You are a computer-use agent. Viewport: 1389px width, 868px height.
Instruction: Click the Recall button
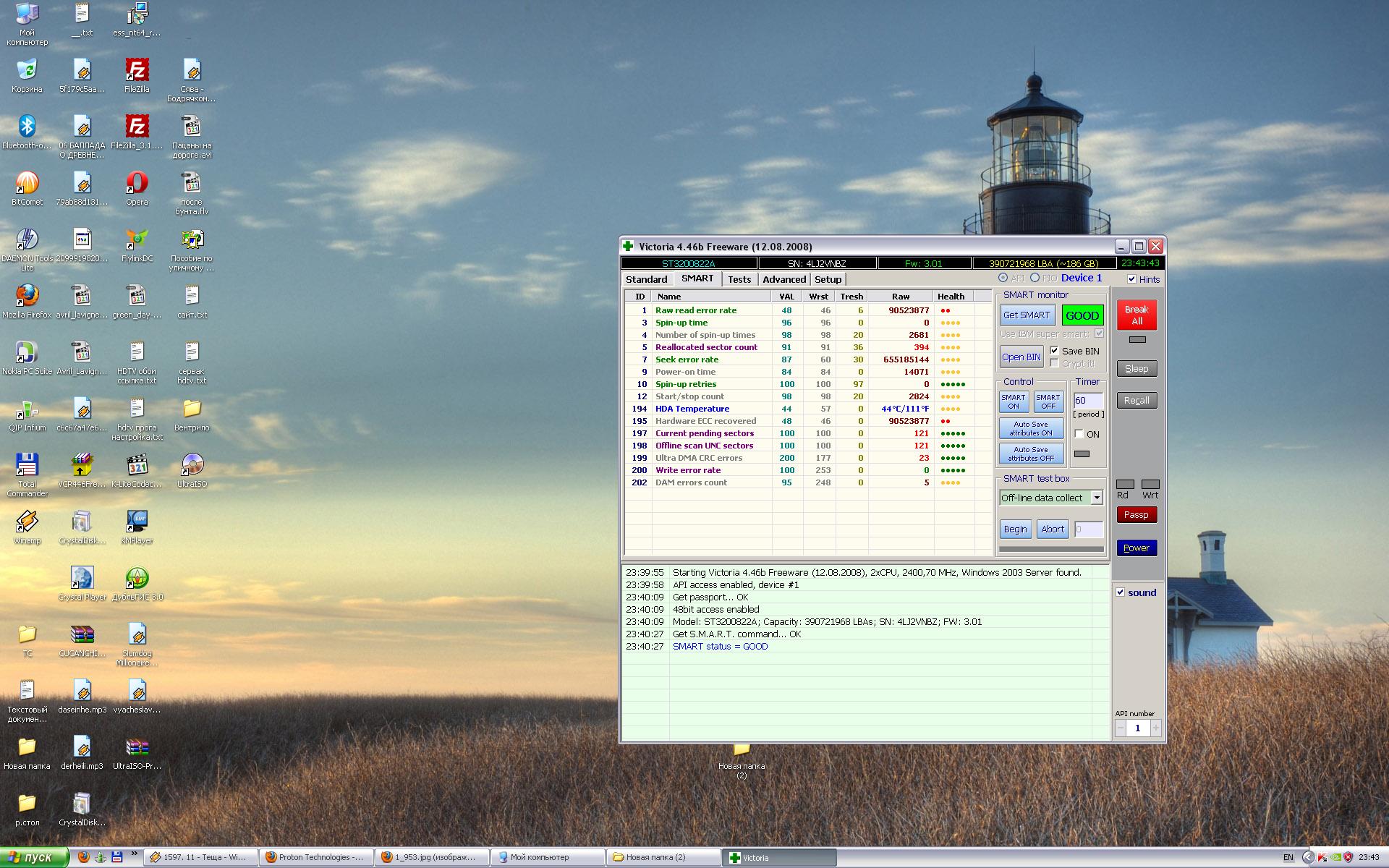[x=1137, y=401]
